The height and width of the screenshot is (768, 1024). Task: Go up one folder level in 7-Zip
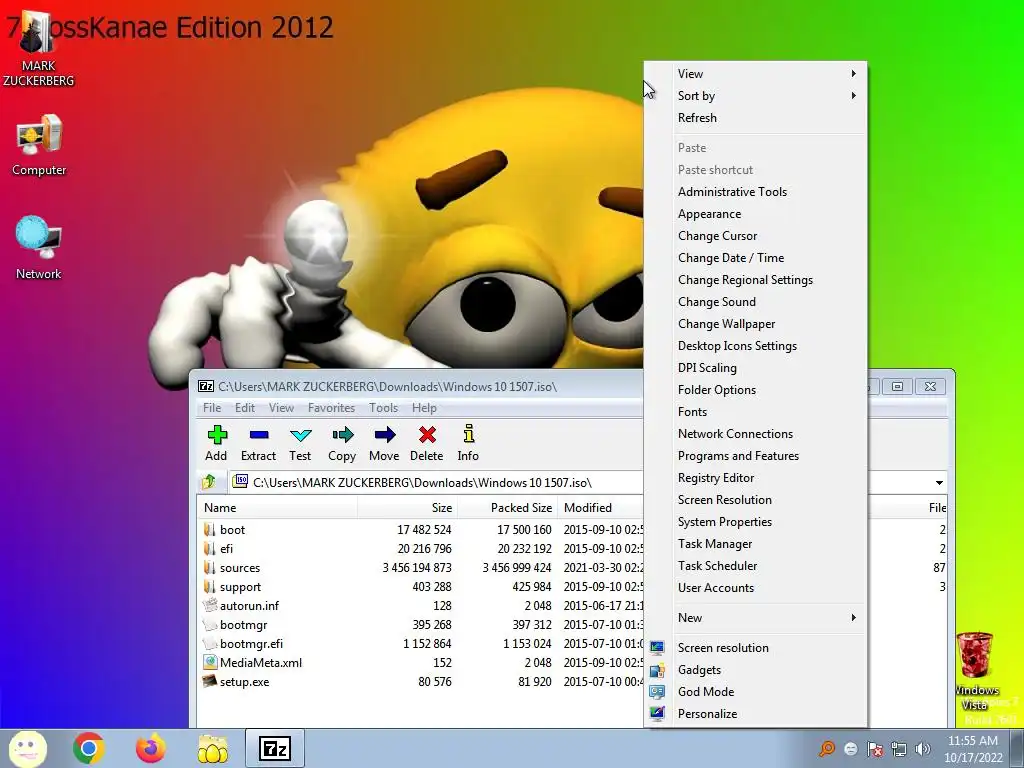209,482
